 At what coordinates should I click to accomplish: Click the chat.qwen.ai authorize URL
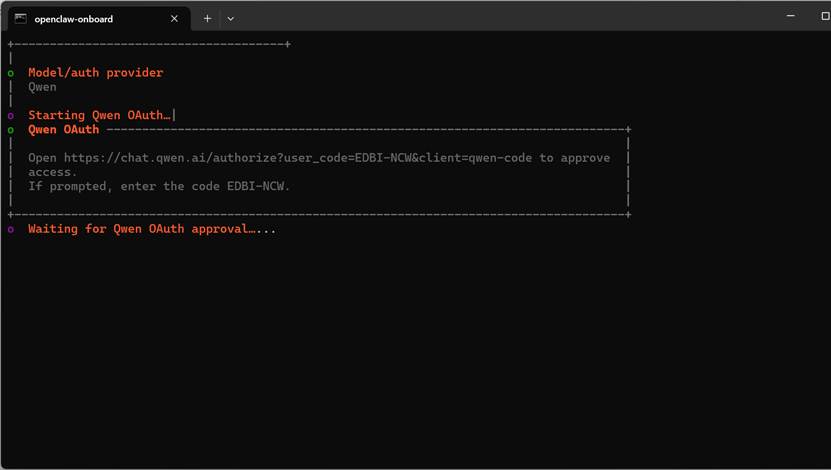point(298,158)
